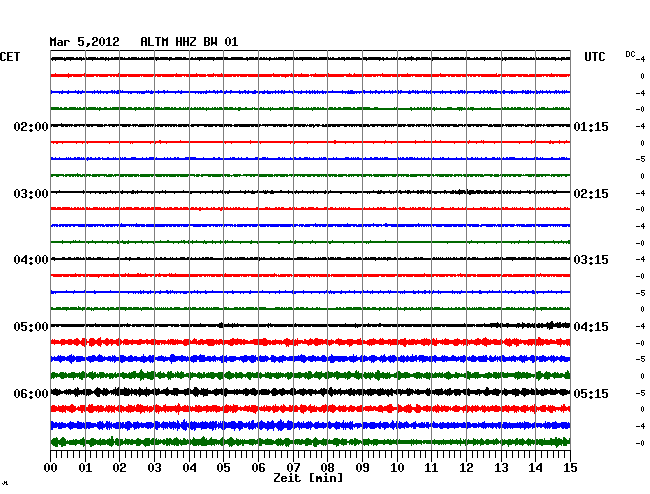Click the CET timezone label
This screenshot has width=650, height=494.
pyautogui.click(x=10, y=57)
